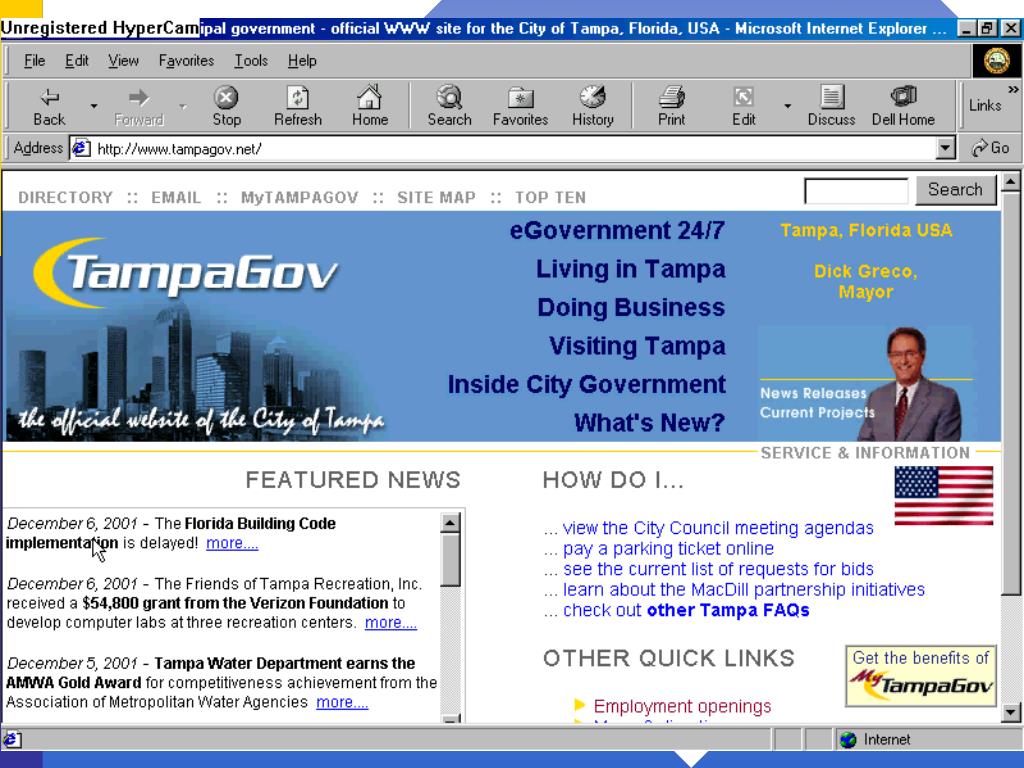The width and height of the screenshot is (1024, 768).
Task: Go to the browser Home page
Action: [x=370, y=106]
